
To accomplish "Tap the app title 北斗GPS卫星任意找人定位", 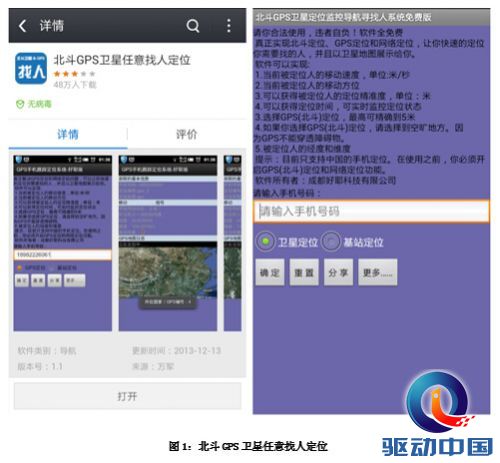I will tap(122, 60).
